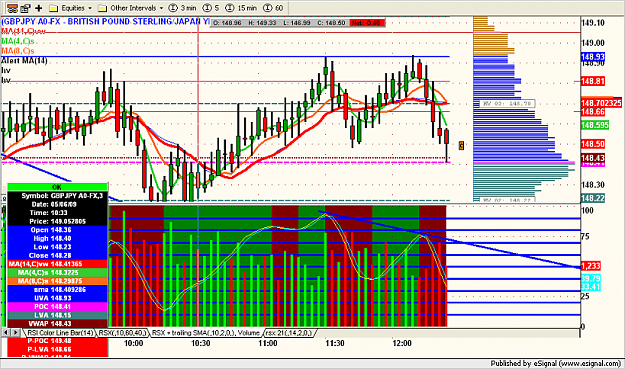Switch chart to 15 min interval
The image size is (625, 369).
pos(241,8)
